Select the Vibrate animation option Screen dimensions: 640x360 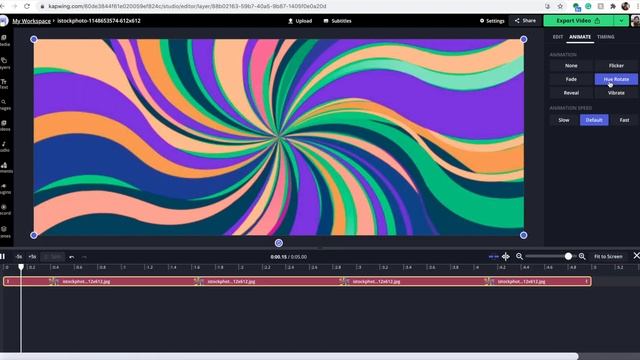tap(616, 93)
